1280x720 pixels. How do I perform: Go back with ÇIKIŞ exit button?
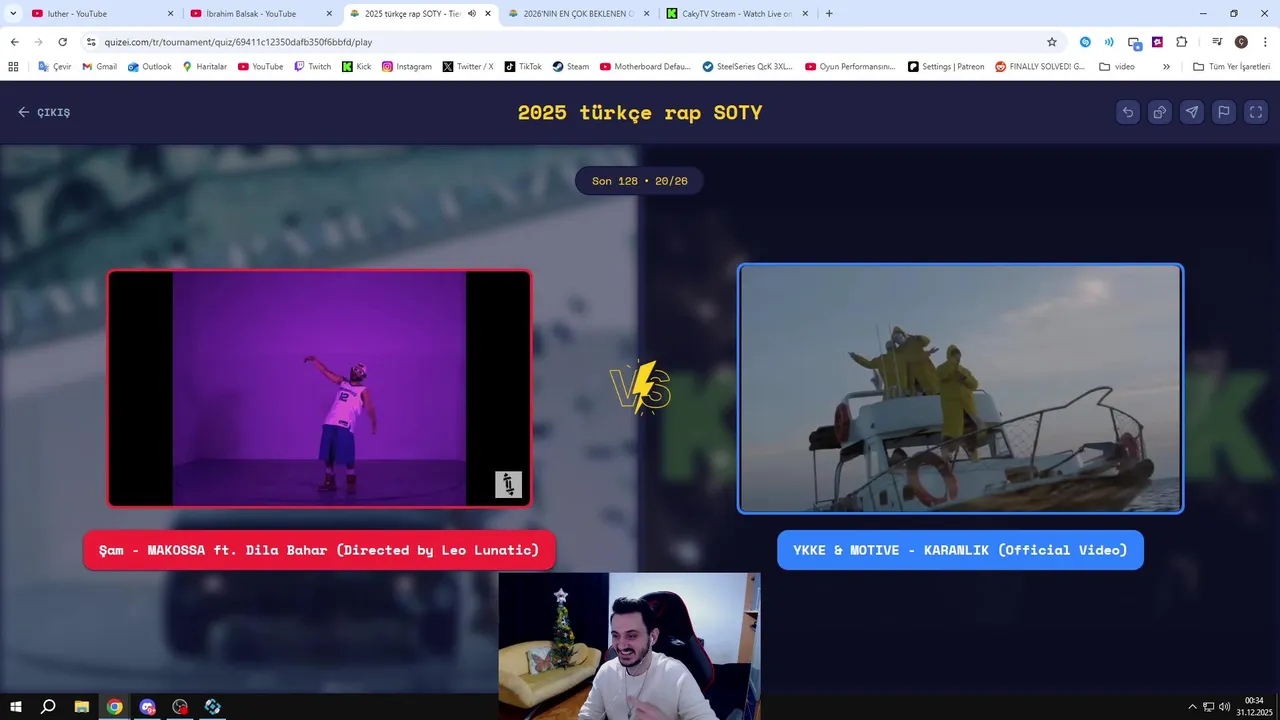[x=44, y=112]
